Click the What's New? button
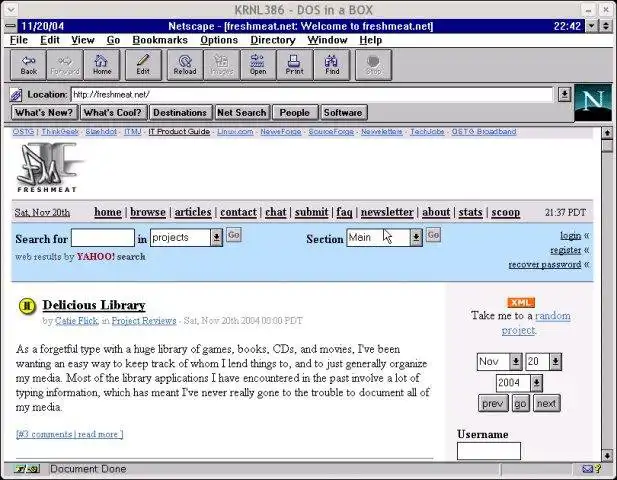617x480 pixels. (x=44, y=113)
